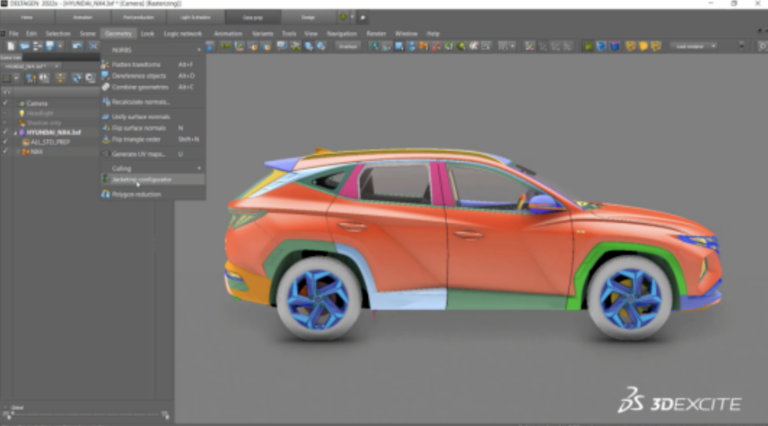Toggle visibility checkmark for Camera node
768x426 pixels.
click(x=6, y=103)
